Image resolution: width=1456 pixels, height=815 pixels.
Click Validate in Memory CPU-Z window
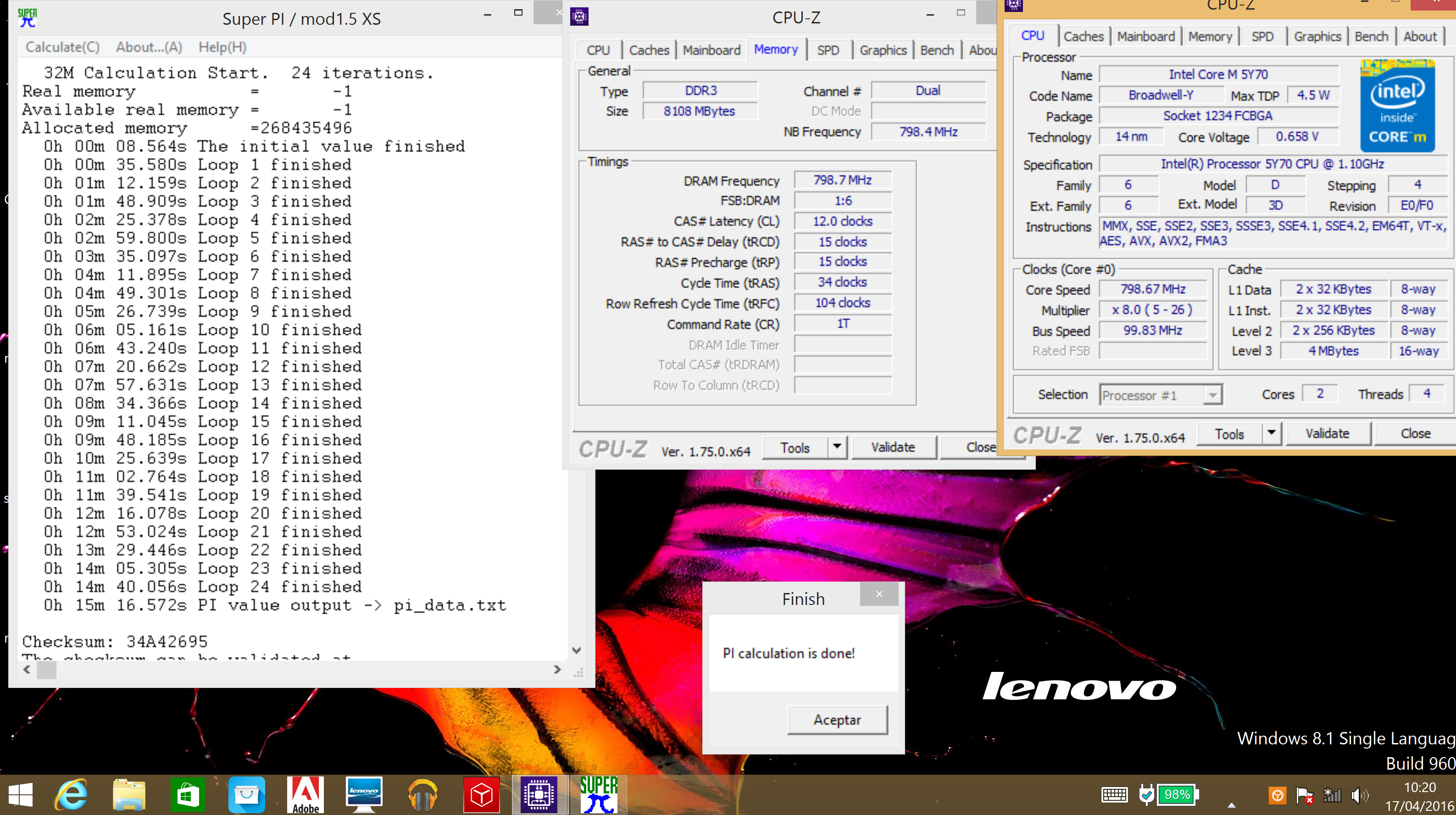pos(893,448)
